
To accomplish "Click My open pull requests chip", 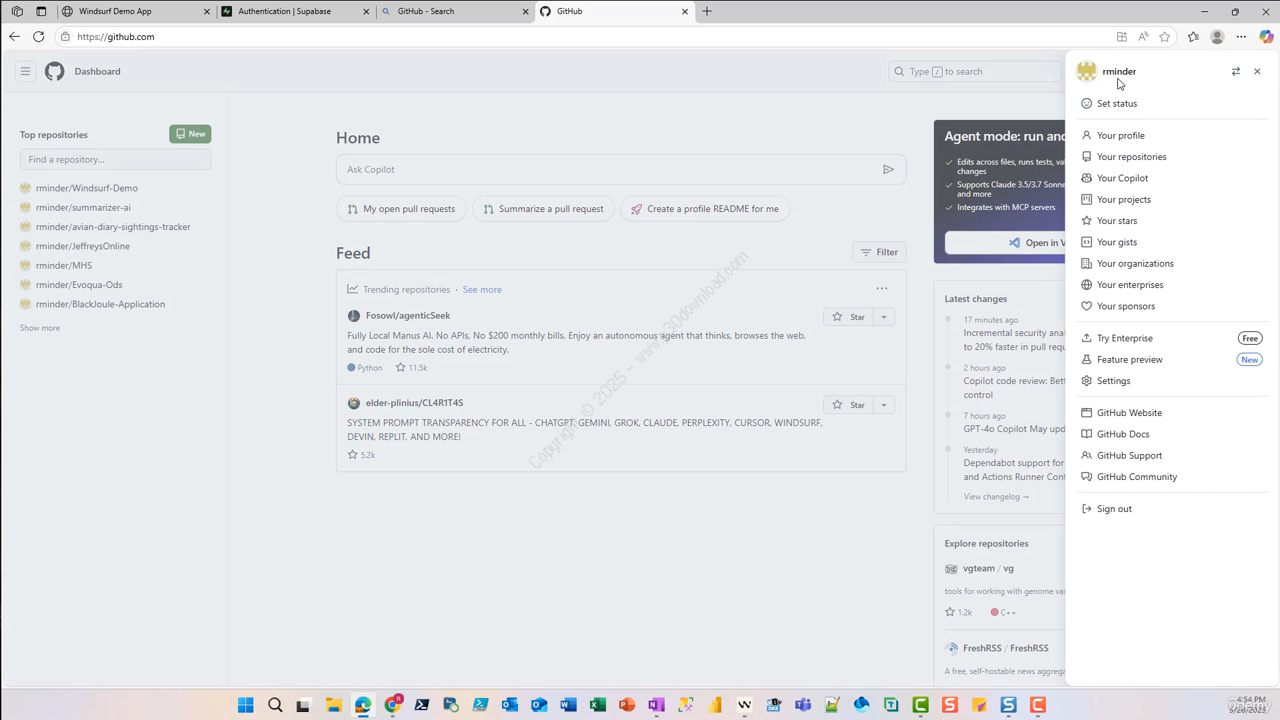I will point(401,209).
